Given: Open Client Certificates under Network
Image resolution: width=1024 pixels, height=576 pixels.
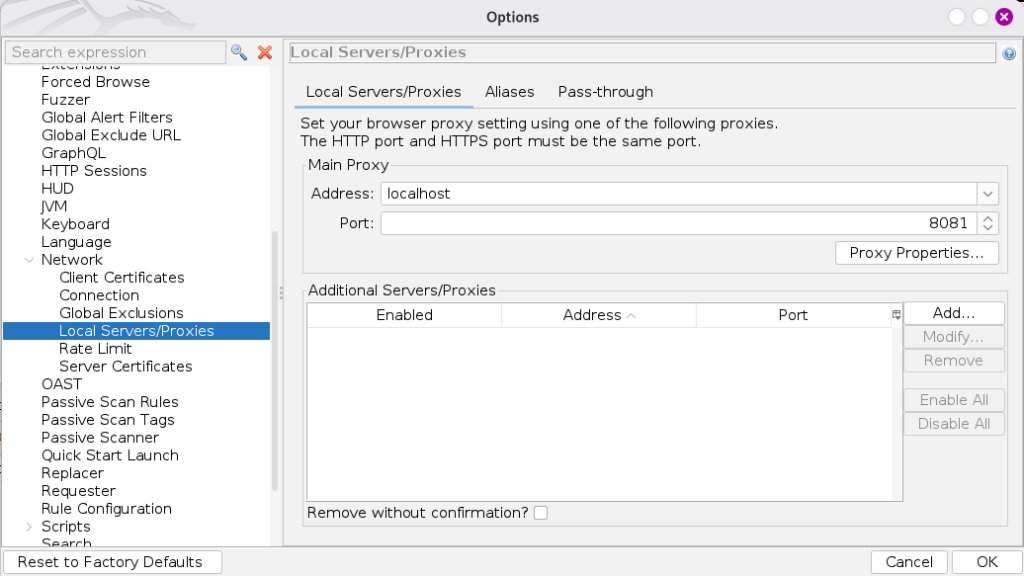Looking at the screenshot, I should [x=121, y=278].
